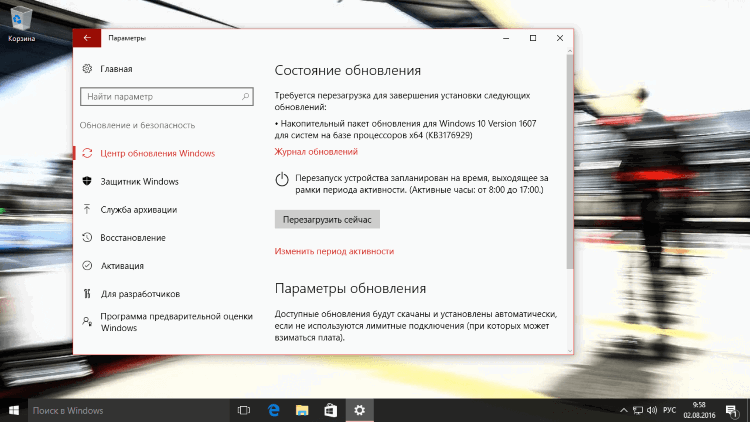Open the Windows Start menu
The height and width of the screenshot is (422, 750).
(14, 411)
